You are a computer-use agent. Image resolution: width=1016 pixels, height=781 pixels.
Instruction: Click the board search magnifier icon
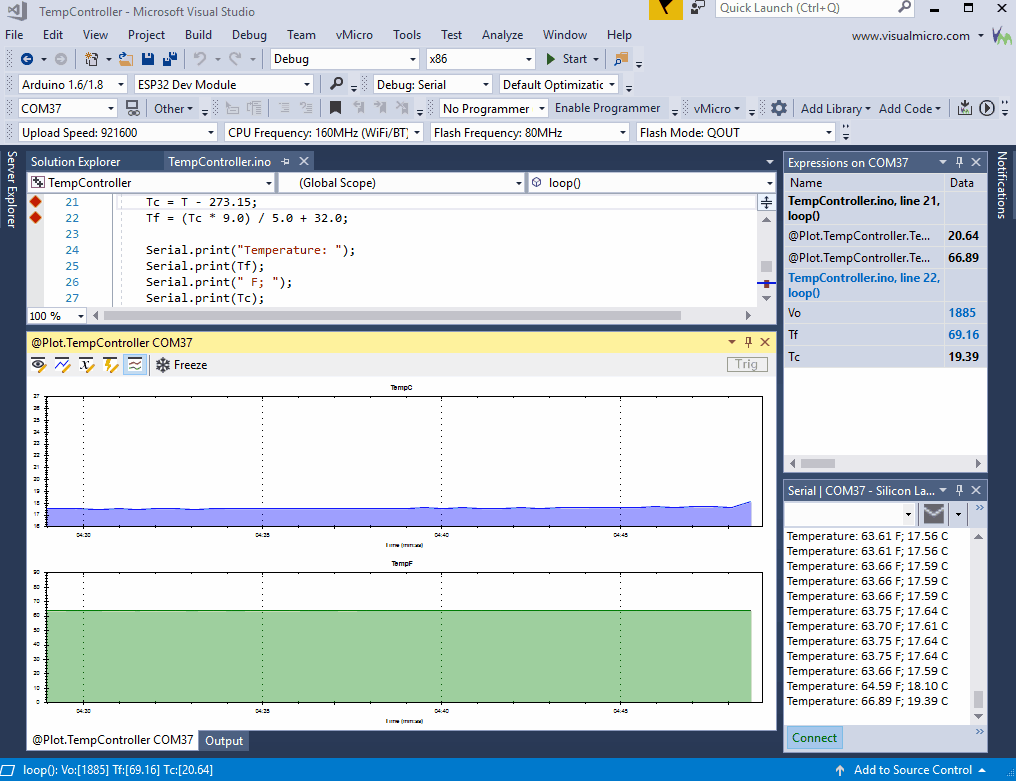[x=336, y=84]
